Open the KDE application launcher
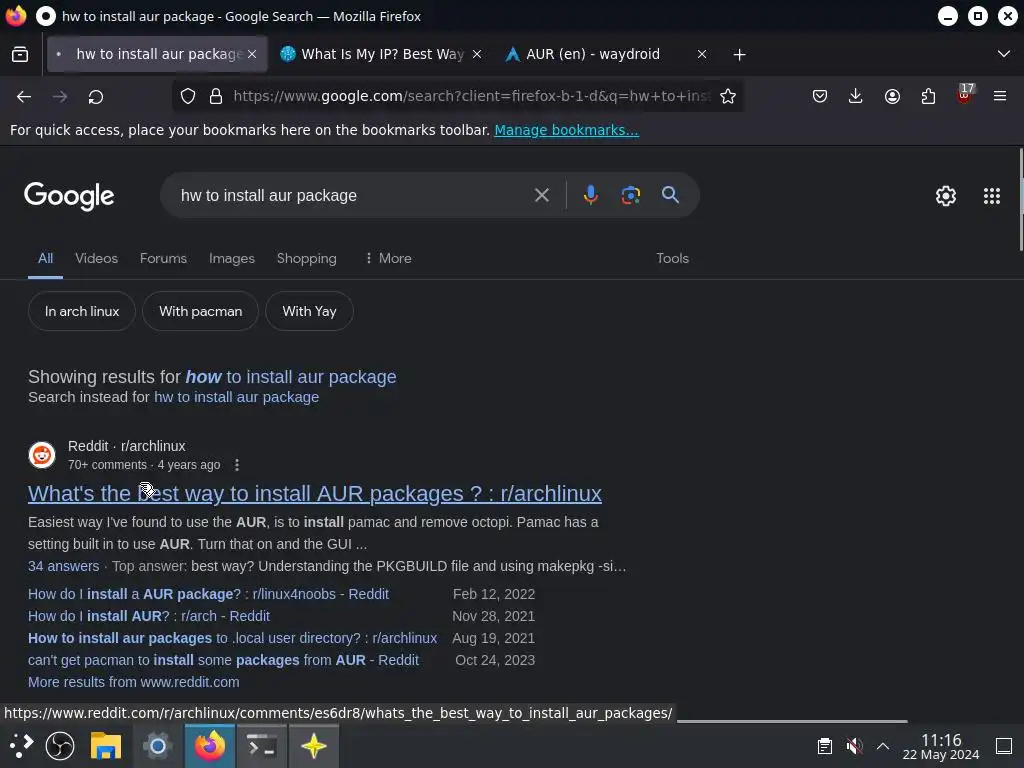This screenshot has width=1024, height=768. [20, 746]
